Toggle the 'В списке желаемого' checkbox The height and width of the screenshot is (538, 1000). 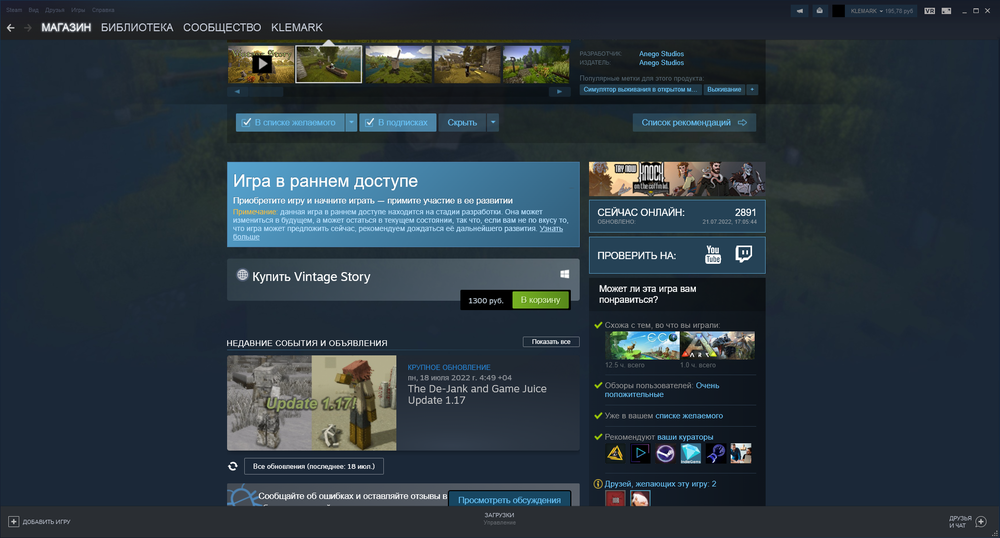246,123
